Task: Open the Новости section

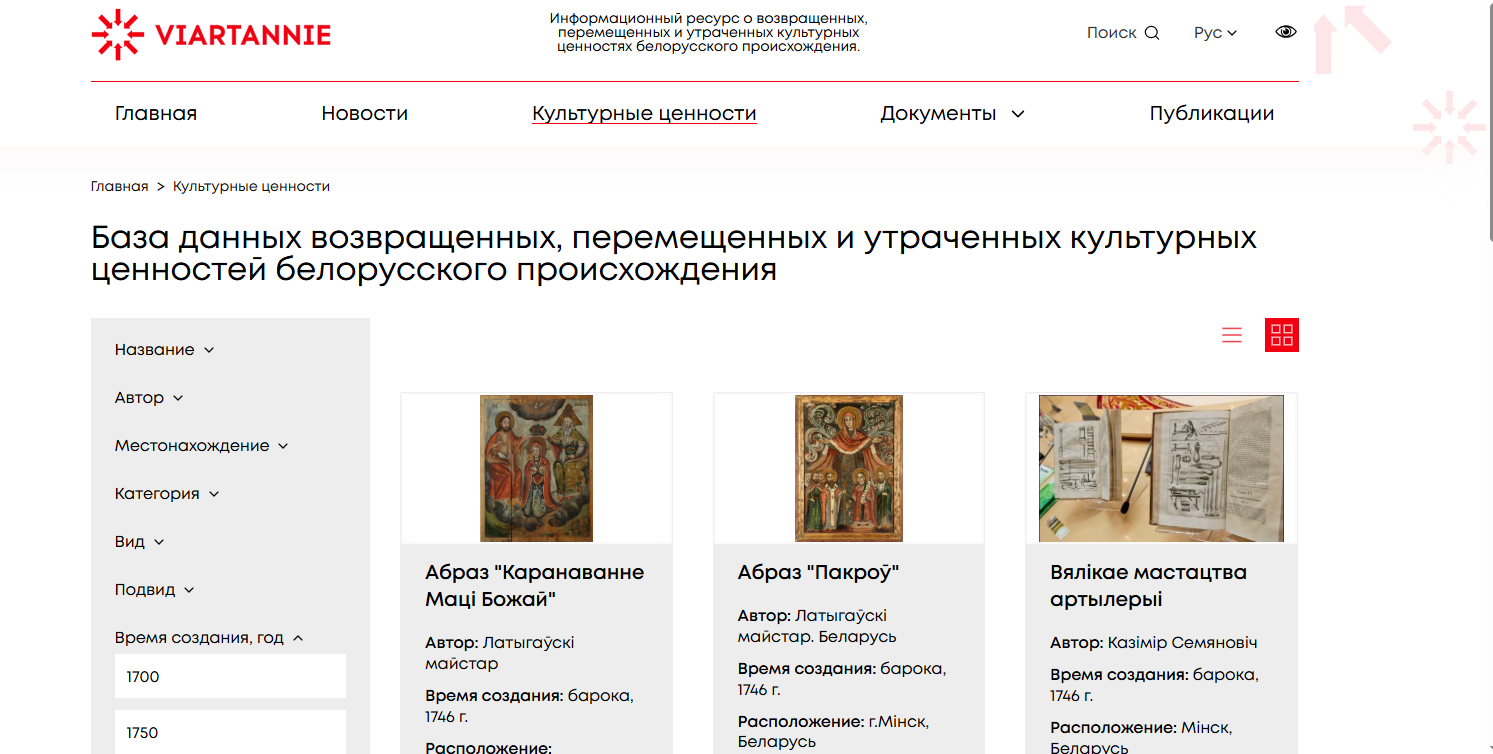Action: click(x=364, y=113)
